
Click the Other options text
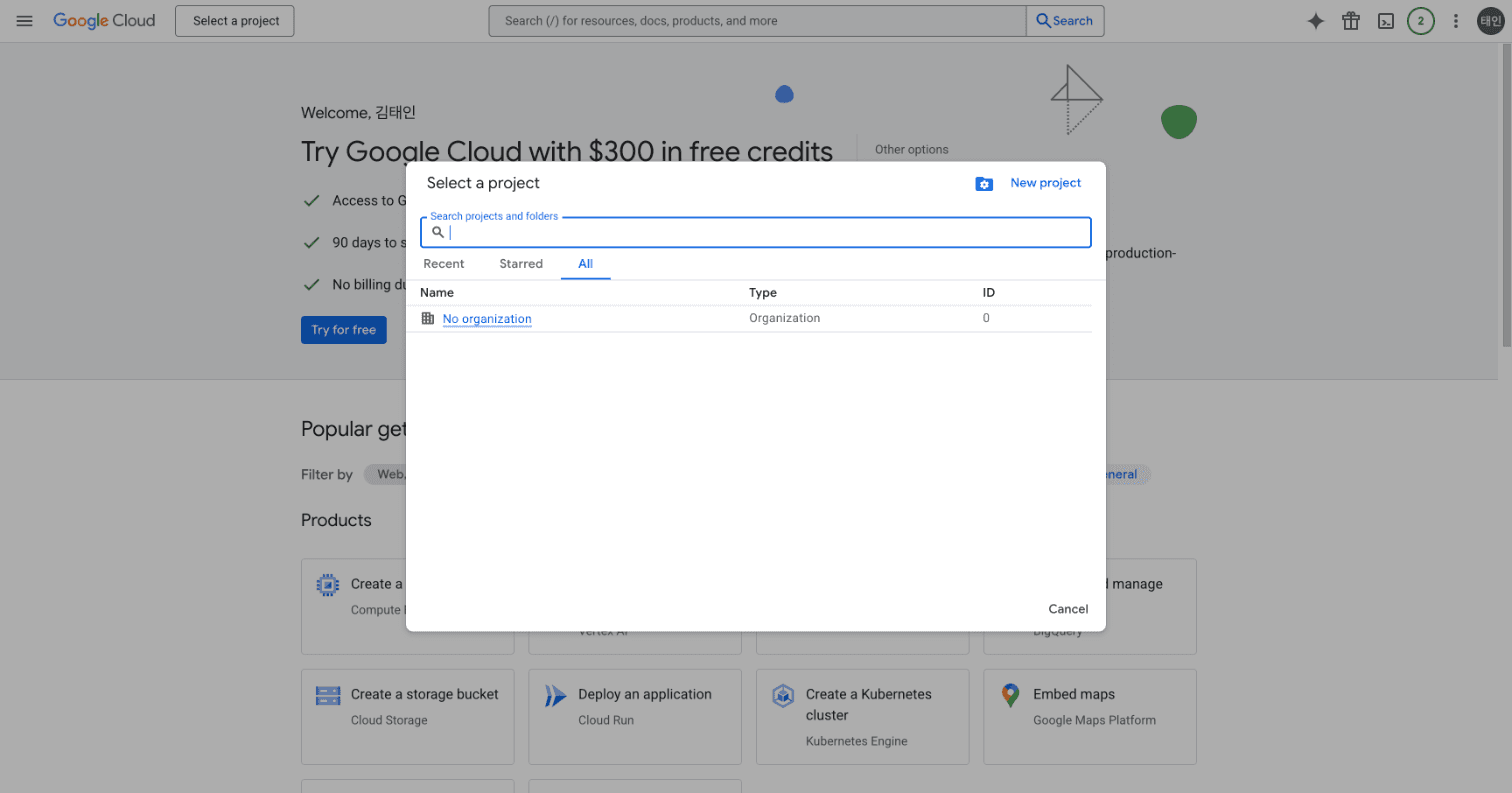[x=912, y=149]
